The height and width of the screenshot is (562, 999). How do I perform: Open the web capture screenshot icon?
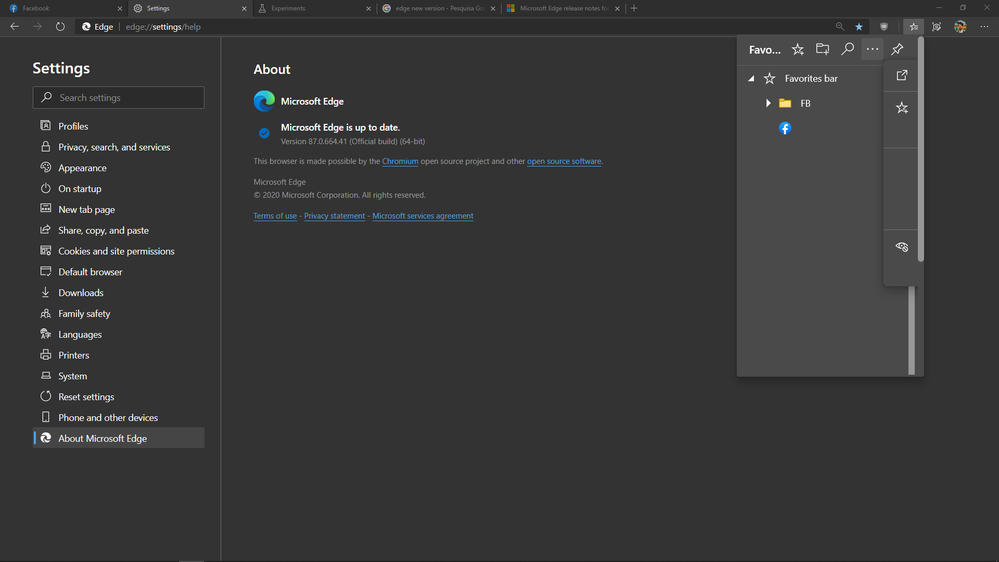(937, 27)
